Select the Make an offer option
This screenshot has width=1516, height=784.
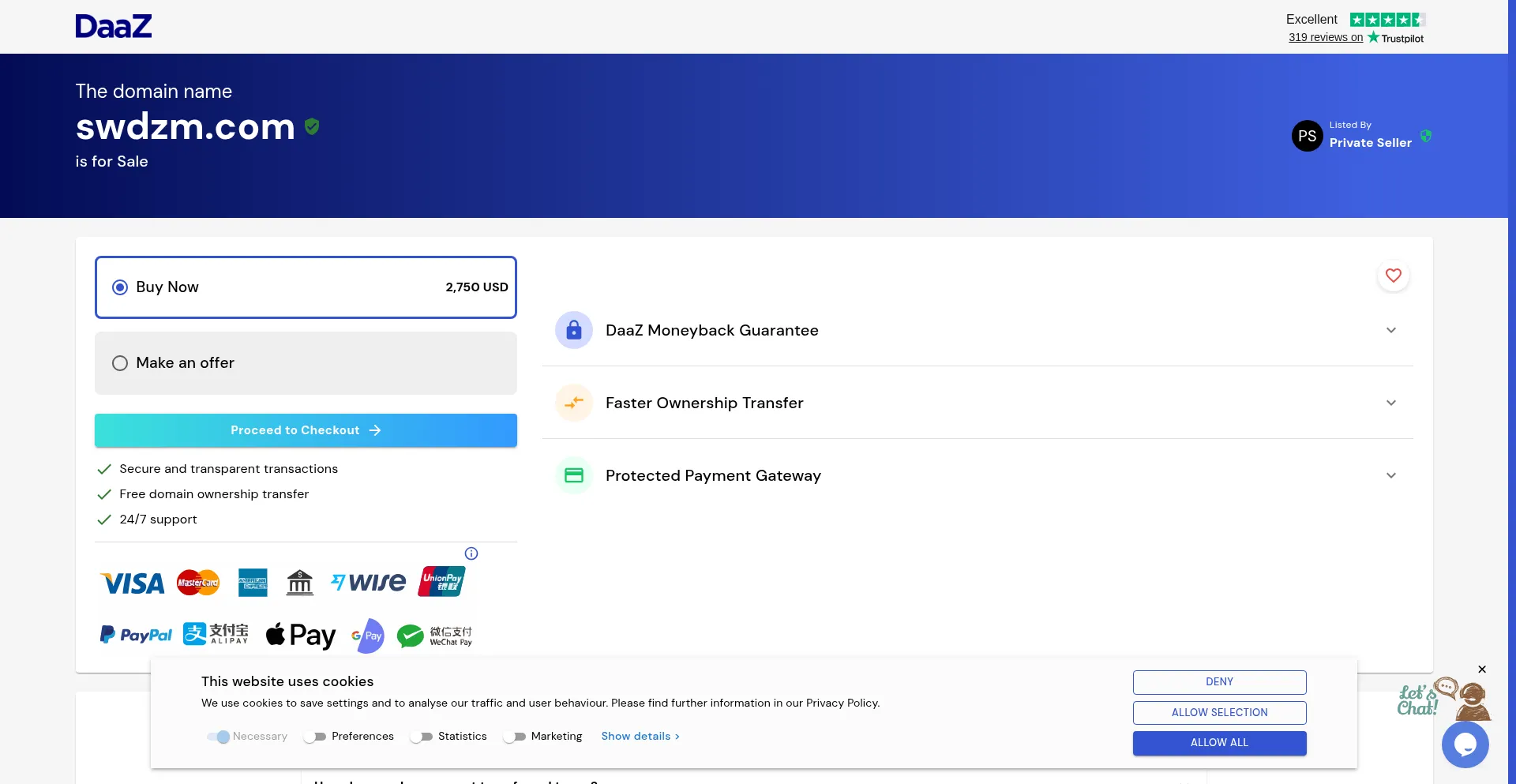click(120, 363)
